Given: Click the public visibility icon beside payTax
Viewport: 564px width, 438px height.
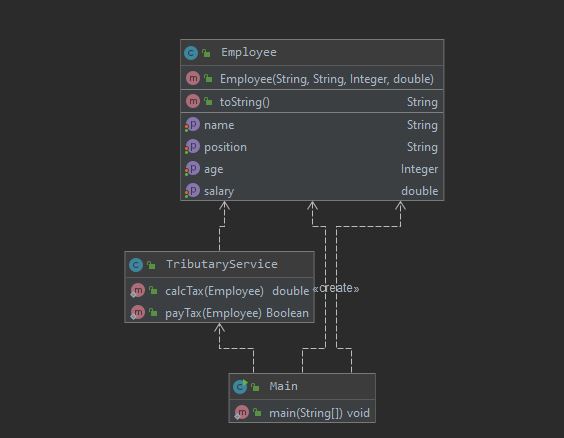Looking at the screenshot, I should click(153, 312).
